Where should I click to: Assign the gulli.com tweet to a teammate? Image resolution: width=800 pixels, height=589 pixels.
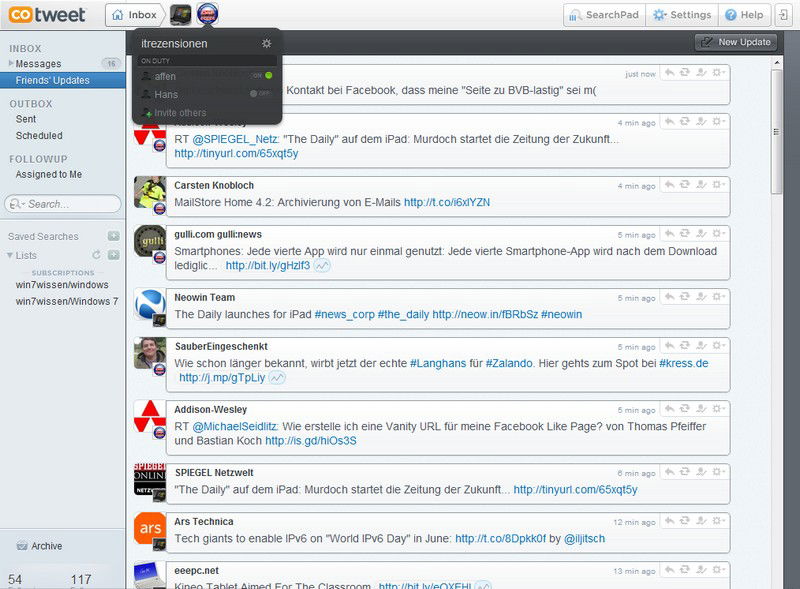[x=702, y=233]
